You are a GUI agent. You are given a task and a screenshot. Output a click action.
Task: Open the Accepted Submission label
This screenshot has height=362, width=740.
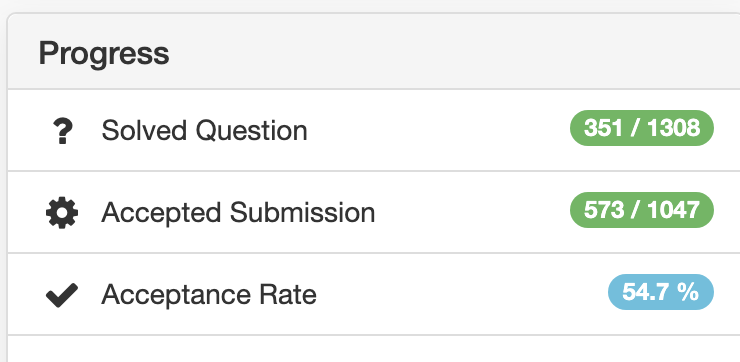pyautogui.click(x=238, y=212)
